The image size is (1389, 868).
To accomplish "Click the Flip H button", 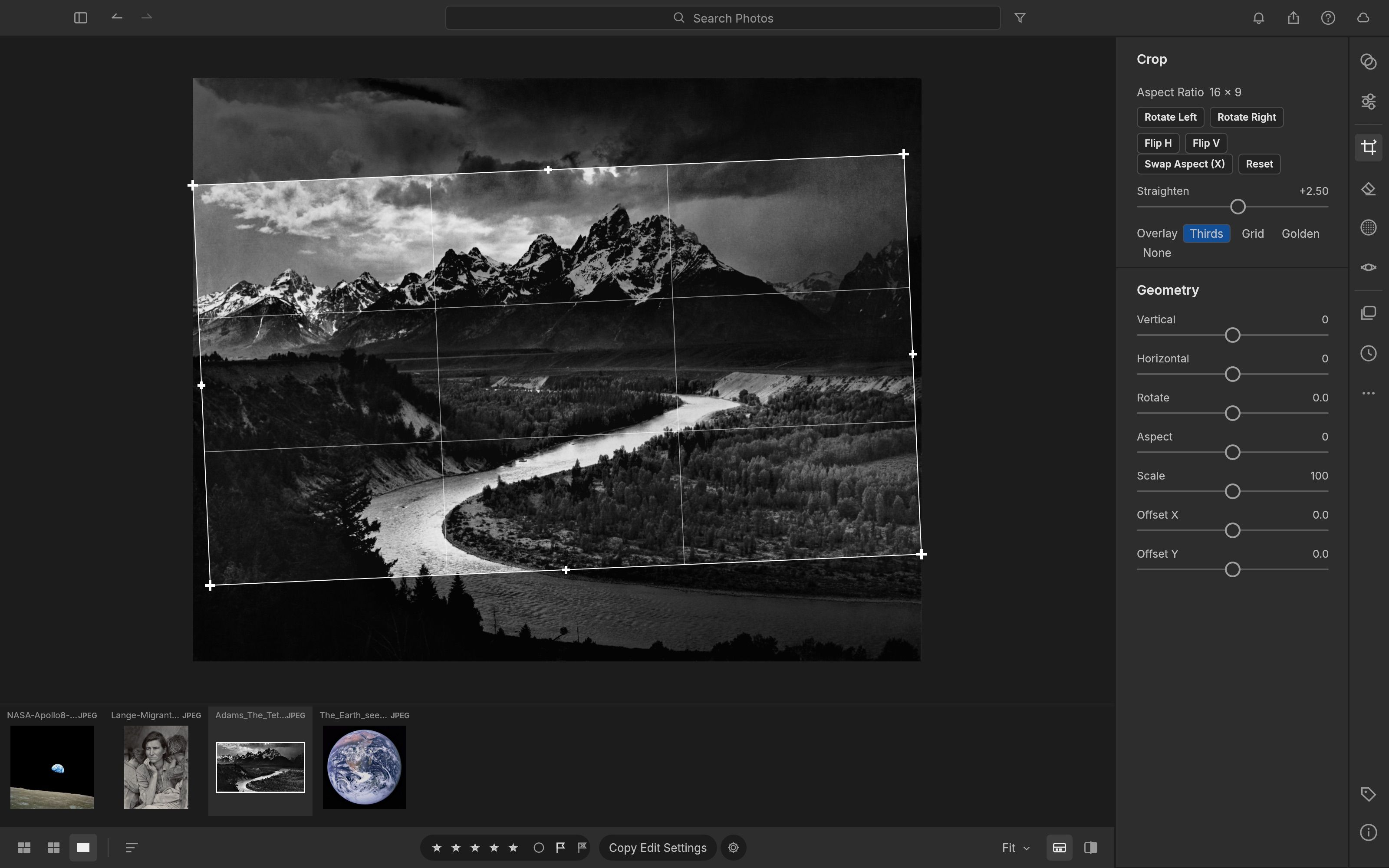I will coord(1158,143).
